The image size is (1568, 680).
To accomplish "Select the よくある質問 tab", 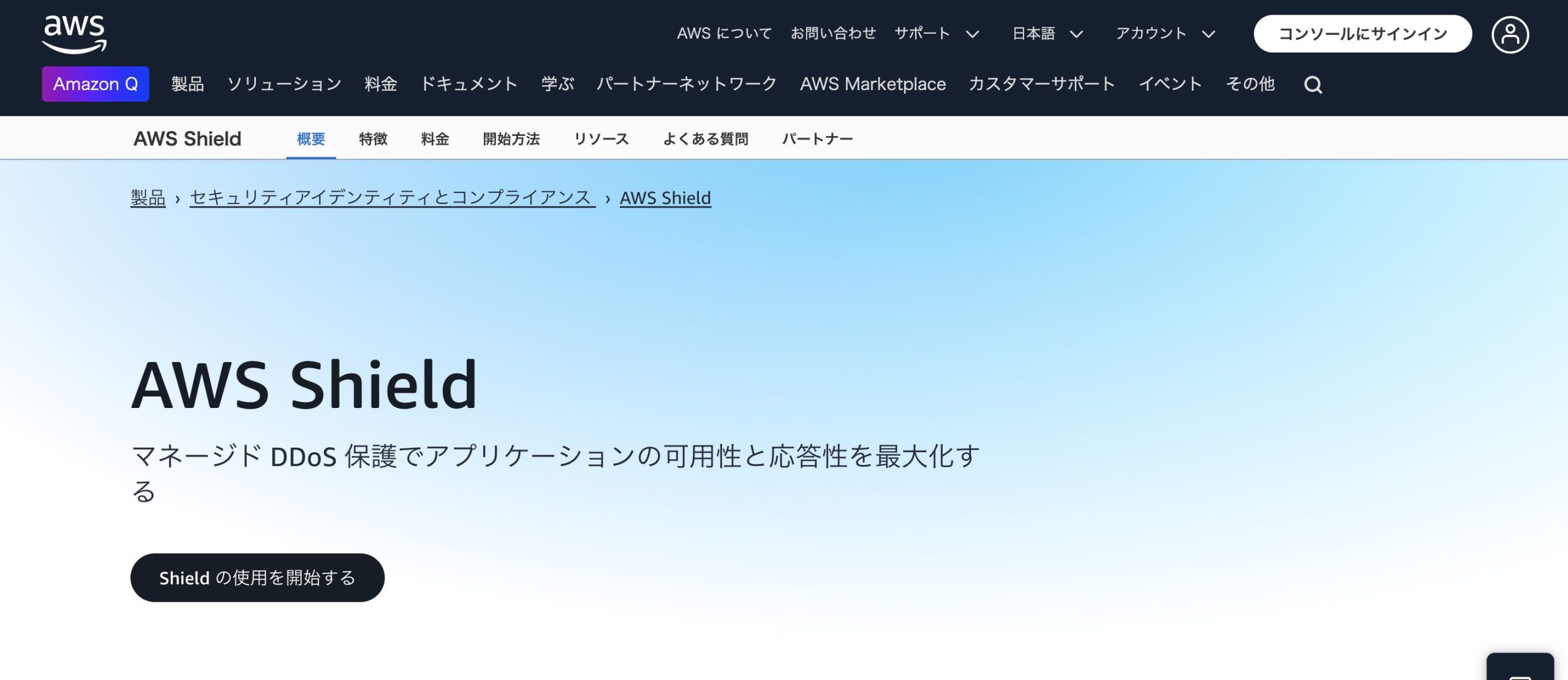I will (x=706, y=139).
